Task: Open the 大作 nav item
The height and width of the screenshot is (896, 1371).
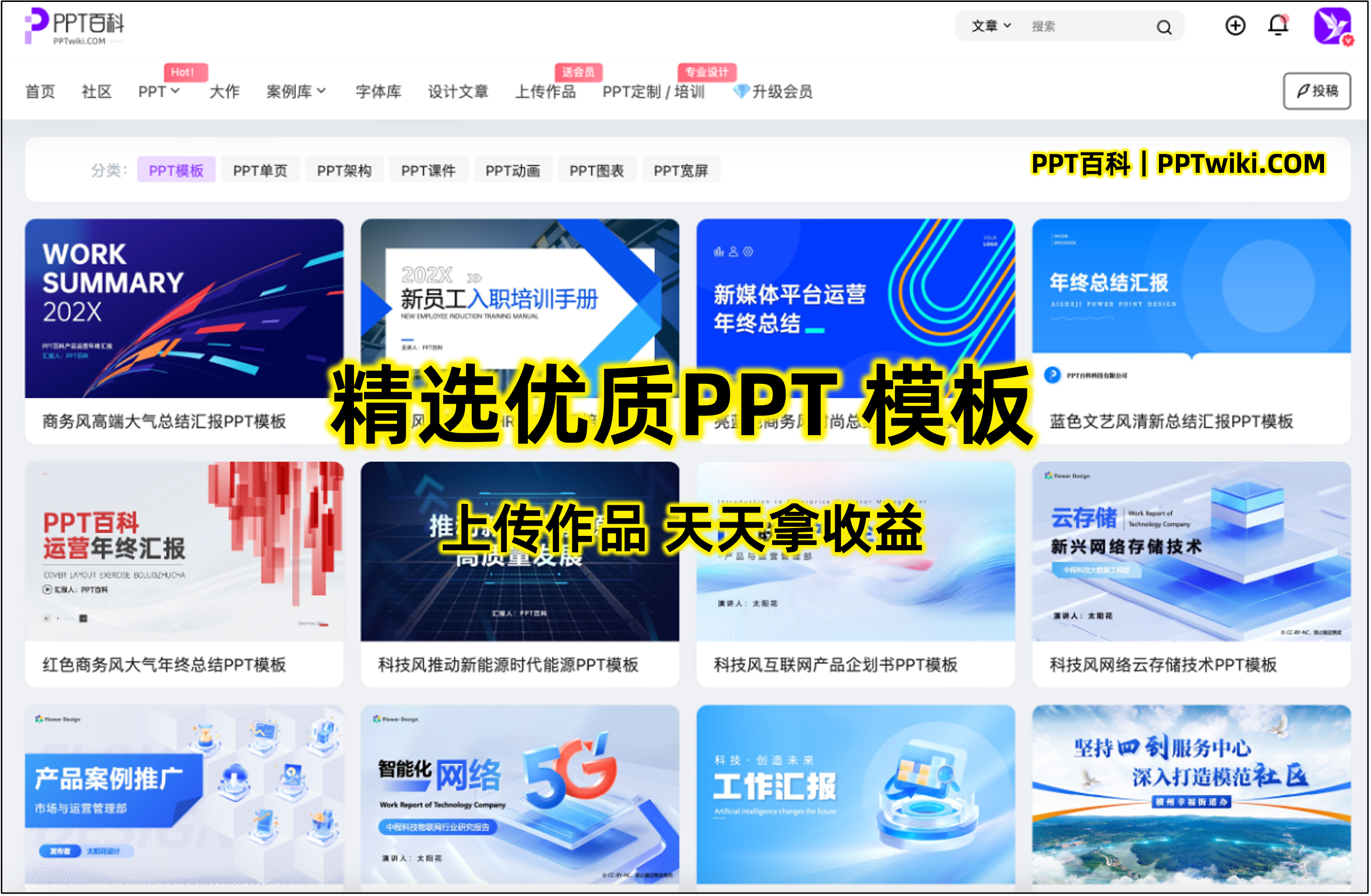Action: tap(224, 91)
